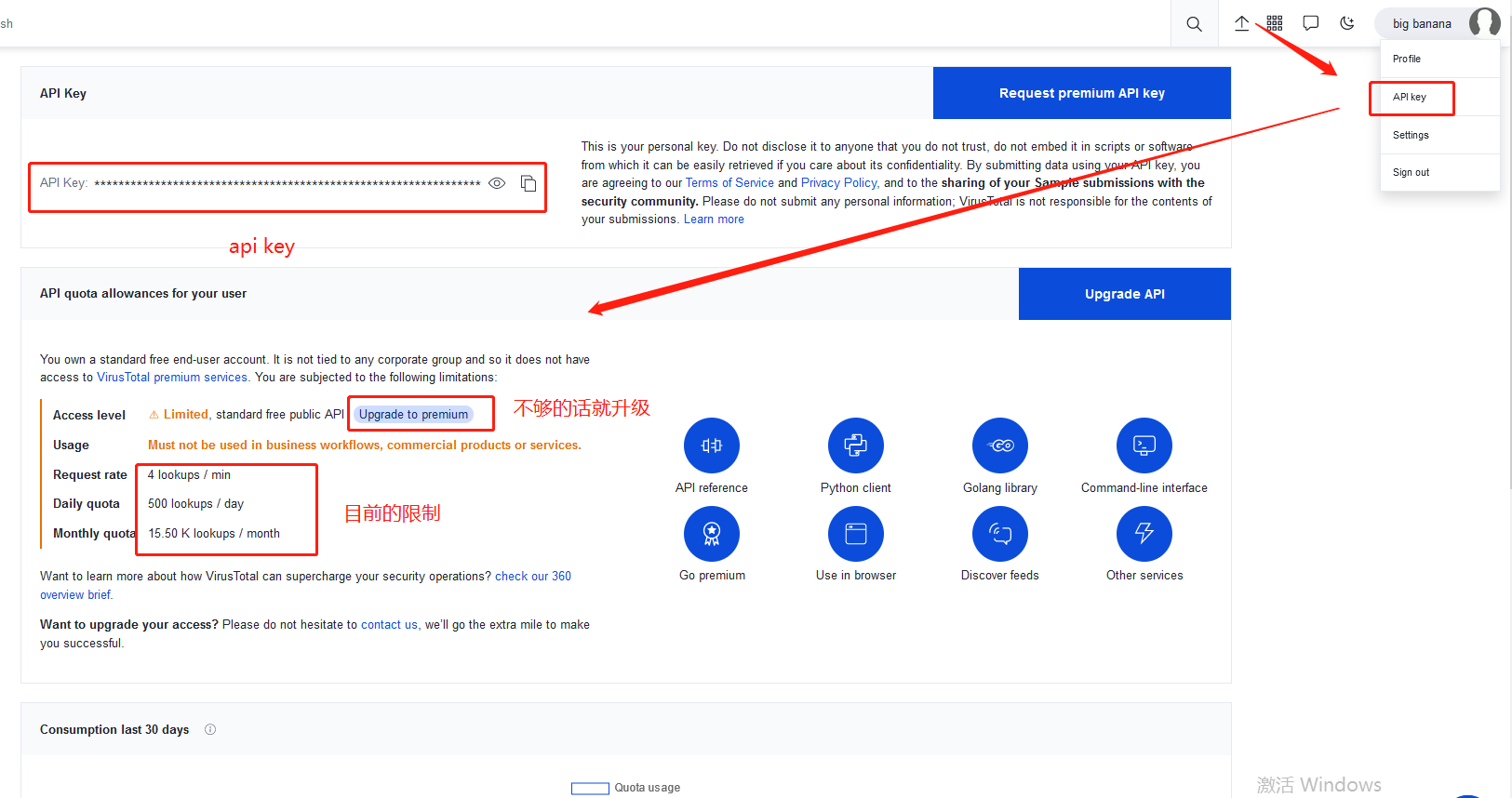Click the Upgrade to premium badge
Image resolution: width=1512 pixels, height=798 pixels.
pyautogui.click(x=413, y=414)
